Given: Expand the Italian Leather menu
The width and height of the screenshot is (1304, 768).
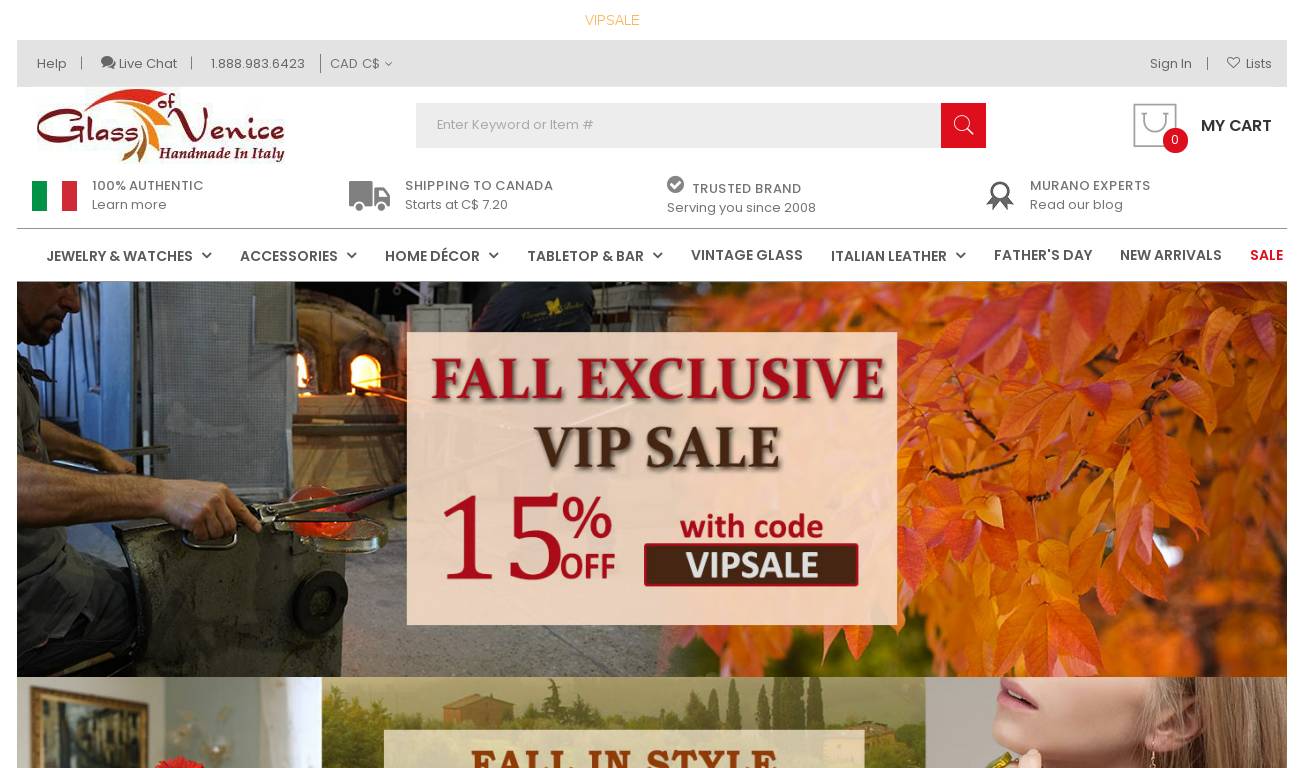Looking at the screenshot, I should coord(898,256).
